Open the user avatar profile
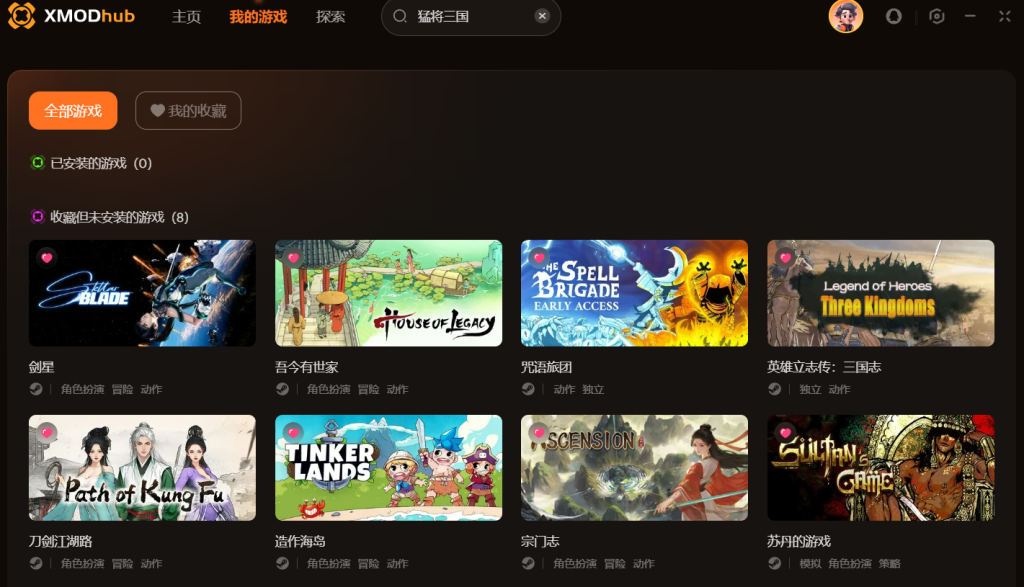Screen dimensions: 1024x587 [x=846, y=16]
